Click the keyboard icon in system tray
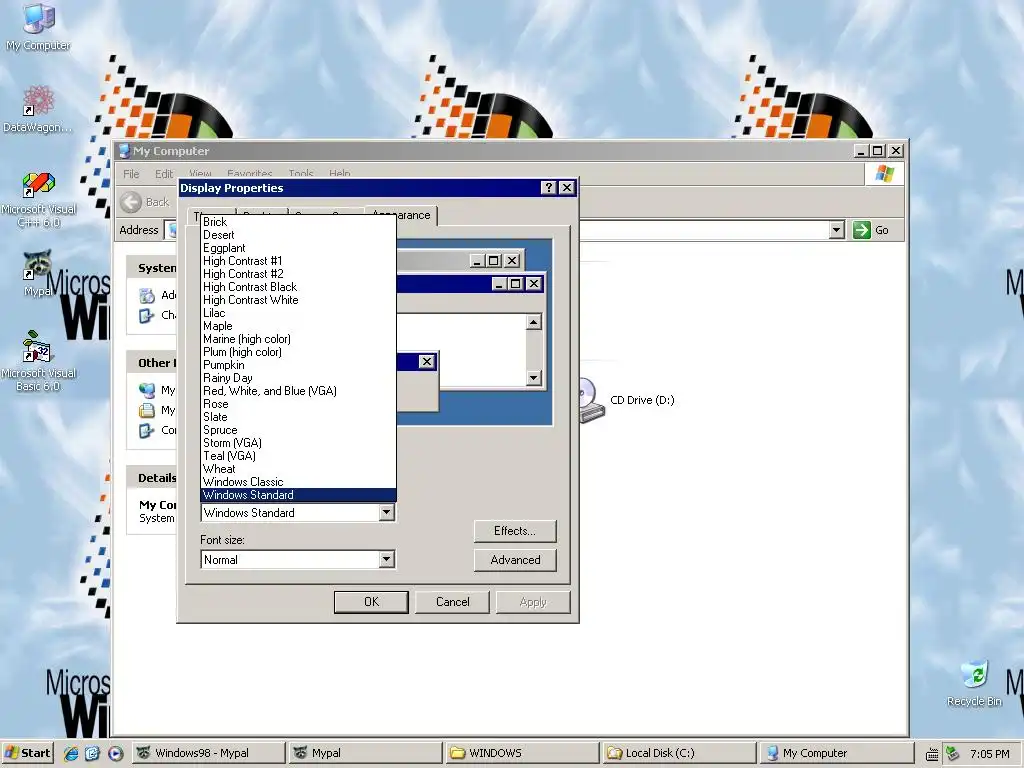The height and width of the screenshot is (768, 1024). click(933, 754)
